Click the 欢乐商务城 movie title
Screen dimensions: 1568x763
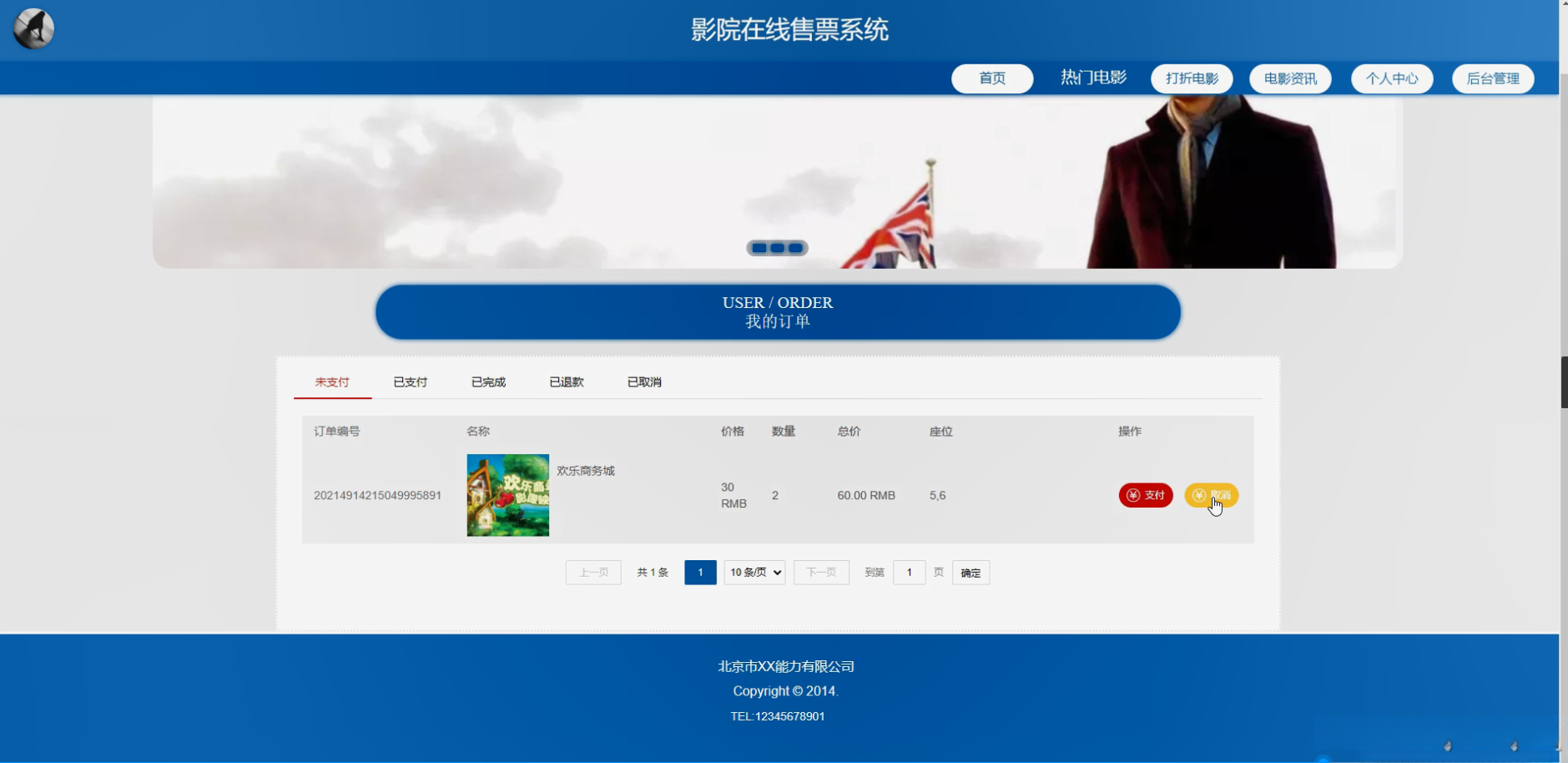tap(586, 471)
